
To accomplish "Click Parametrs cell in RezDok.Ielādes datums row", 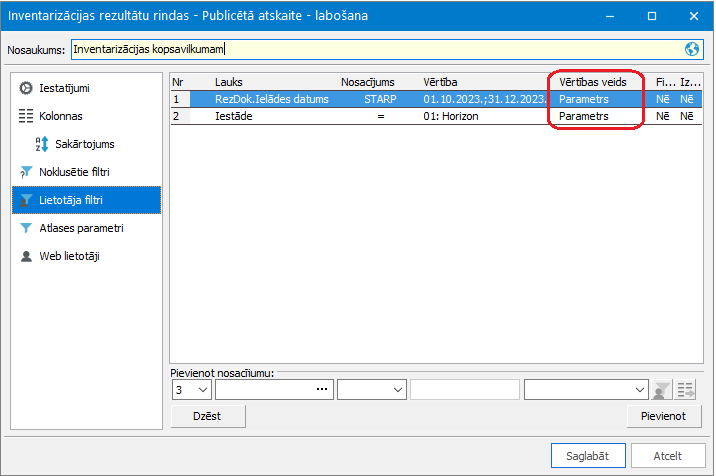I will click(x=584, y=99).
